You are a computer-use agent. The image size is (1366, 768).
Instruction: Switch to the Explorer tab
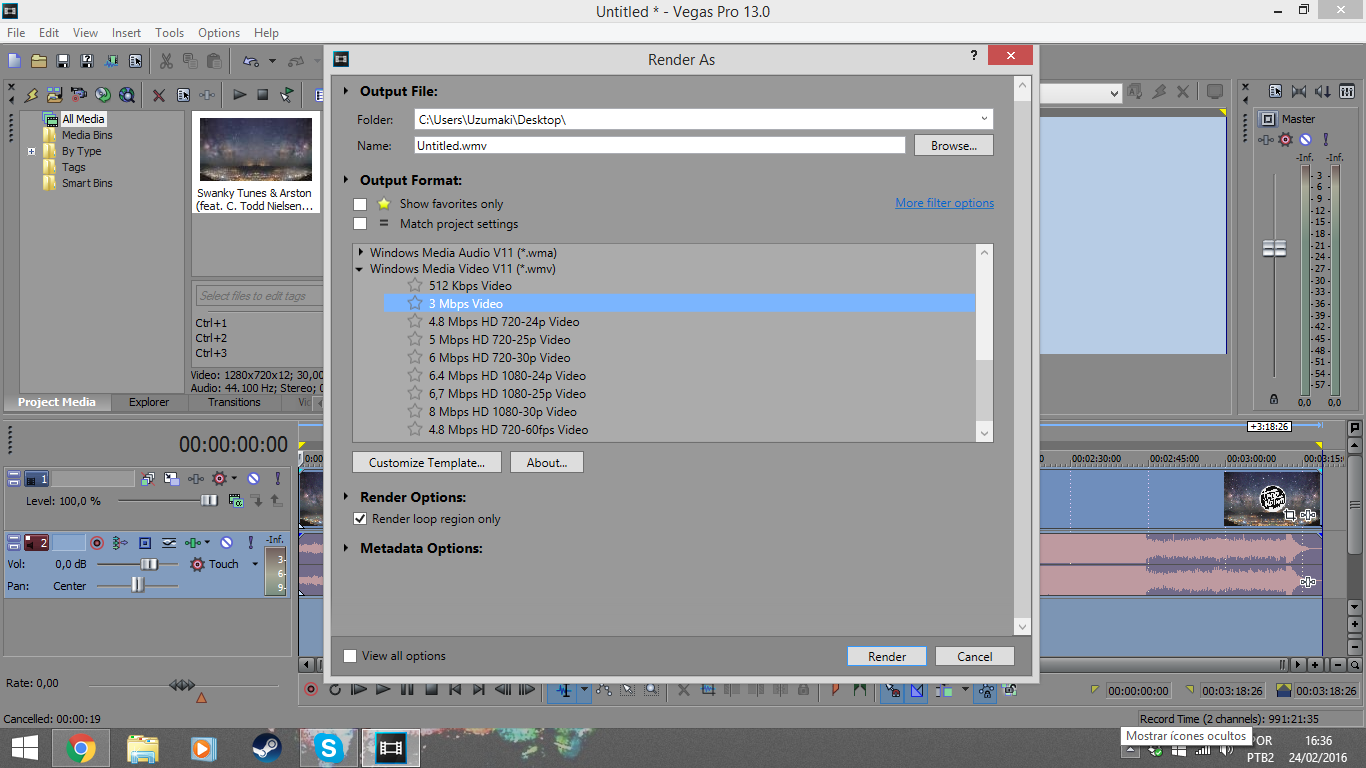pyautogui.click(x=149, y=402)
